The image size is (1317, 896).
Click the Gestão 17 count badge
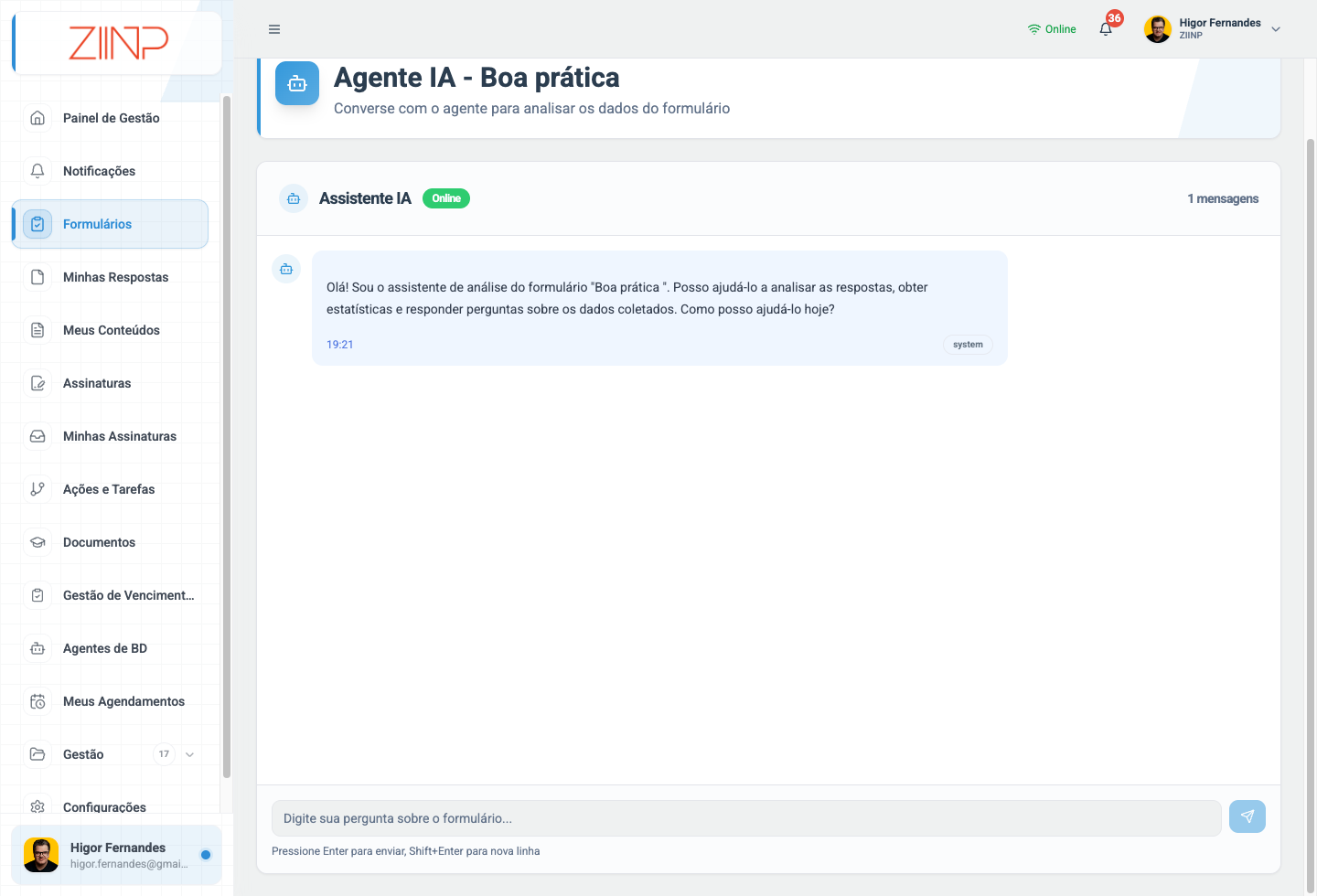[164, 754]
